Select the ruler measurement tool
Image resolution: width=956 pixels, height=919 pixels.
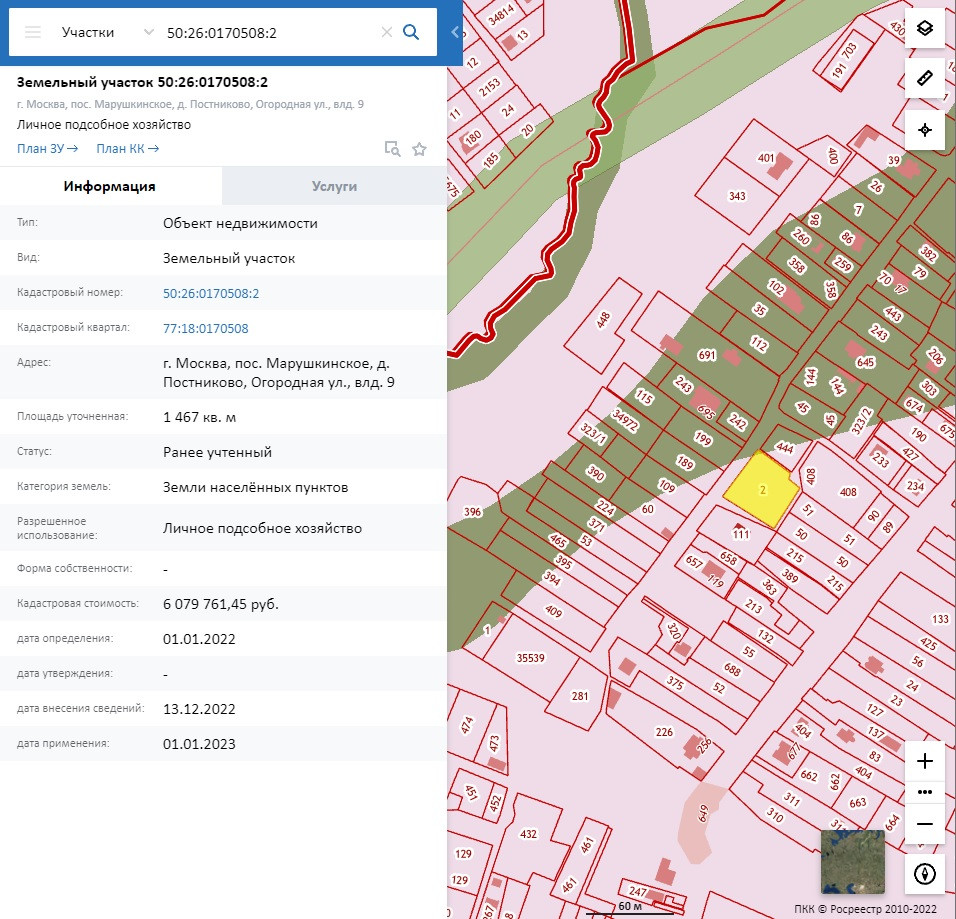tap(925, 78)
